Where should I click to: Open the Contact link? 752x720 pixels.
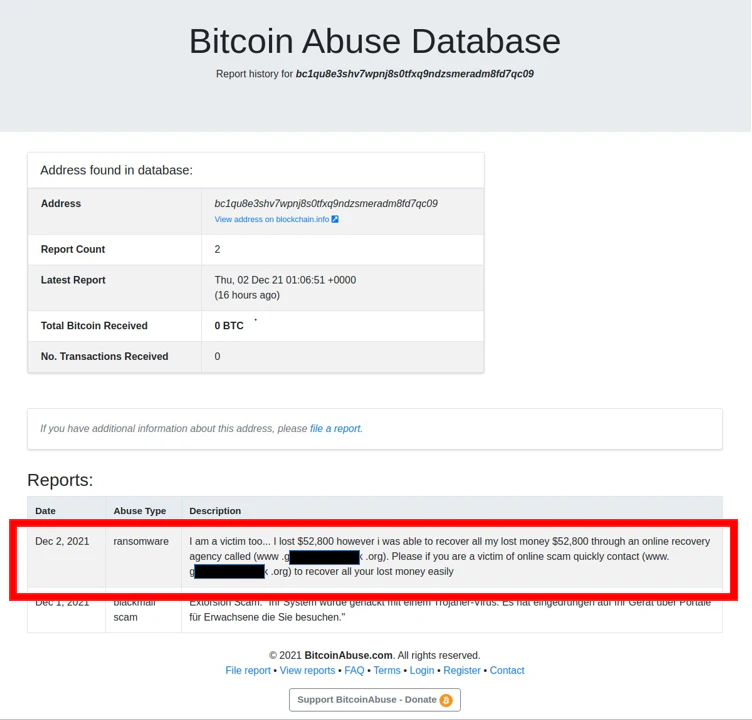tap(507, 671)
